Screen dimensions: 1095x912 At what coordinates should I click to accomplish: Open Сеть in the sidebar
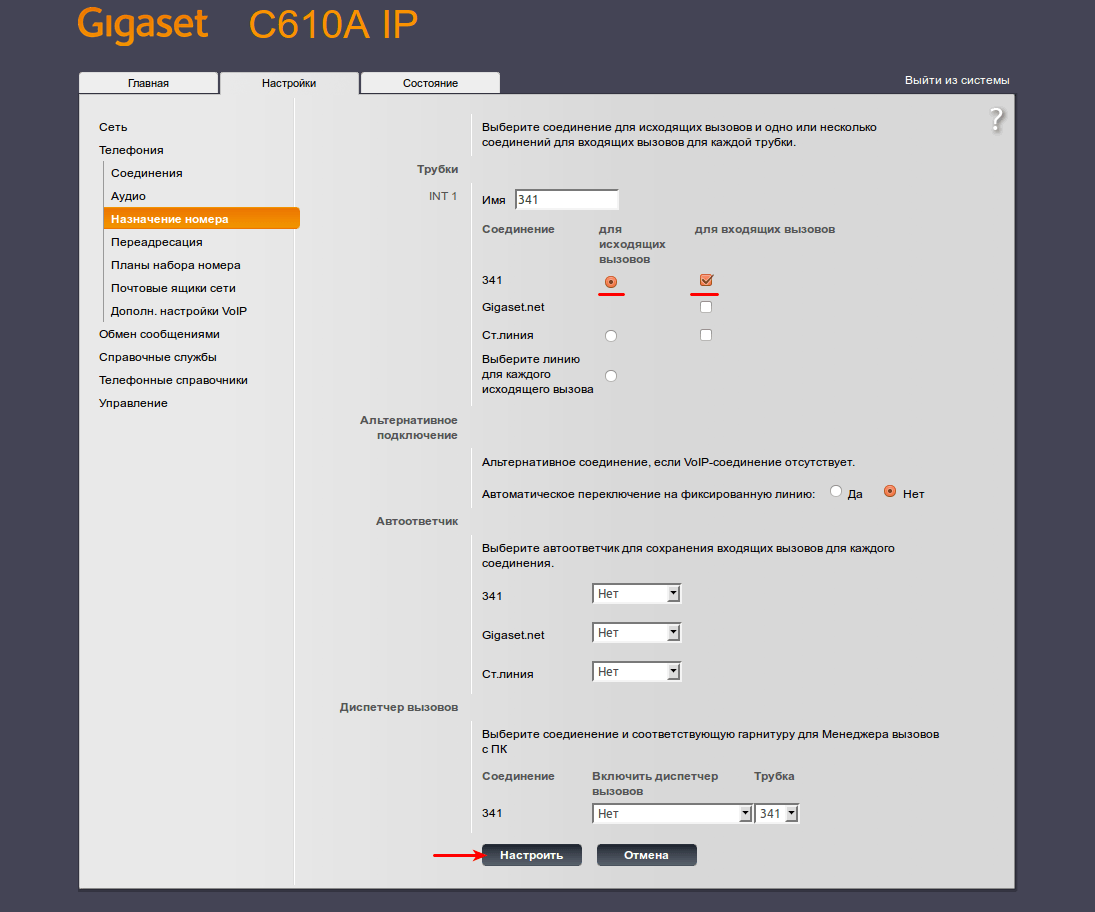click(113, 127)
